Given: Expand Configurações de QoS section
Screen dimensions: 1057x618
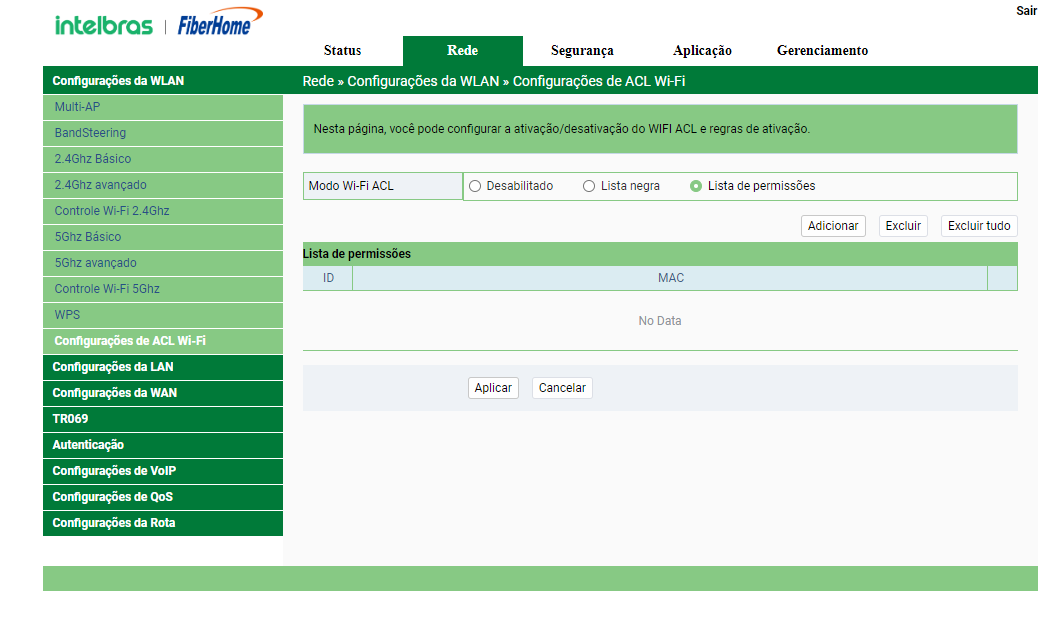Looking at the screenshot, I should (163, 497).
